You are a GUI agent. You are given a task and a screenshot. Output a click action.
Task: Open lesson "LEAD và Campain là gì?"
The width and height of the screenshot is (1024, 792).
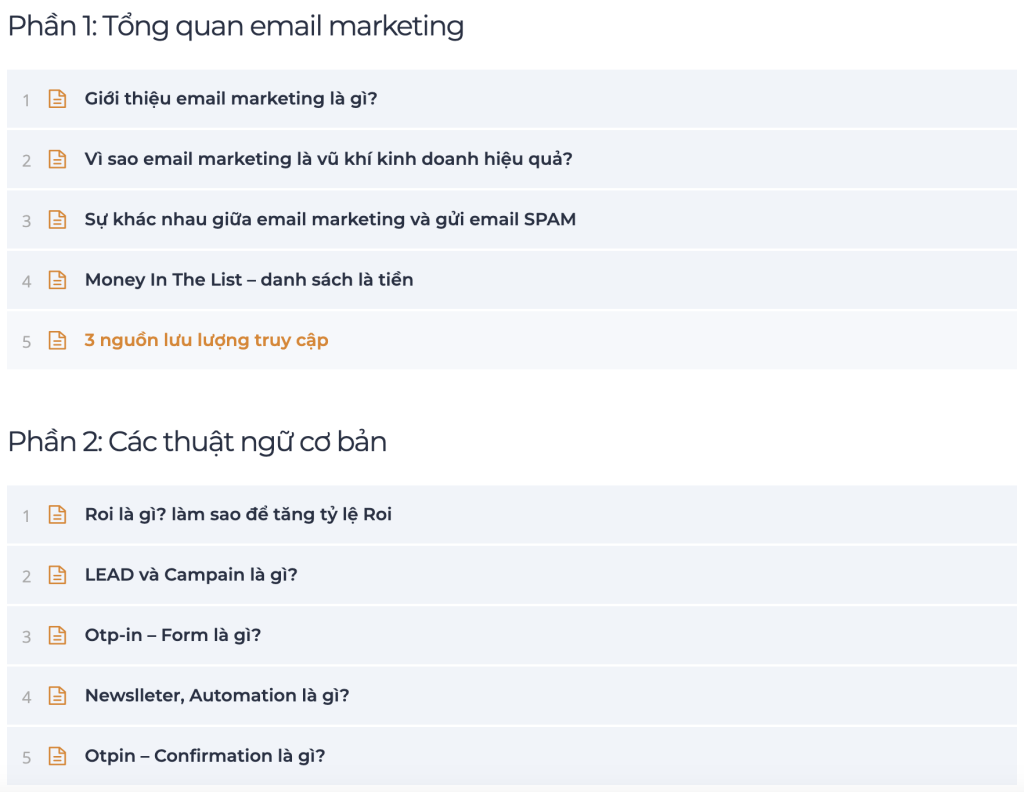click(191, 575)
